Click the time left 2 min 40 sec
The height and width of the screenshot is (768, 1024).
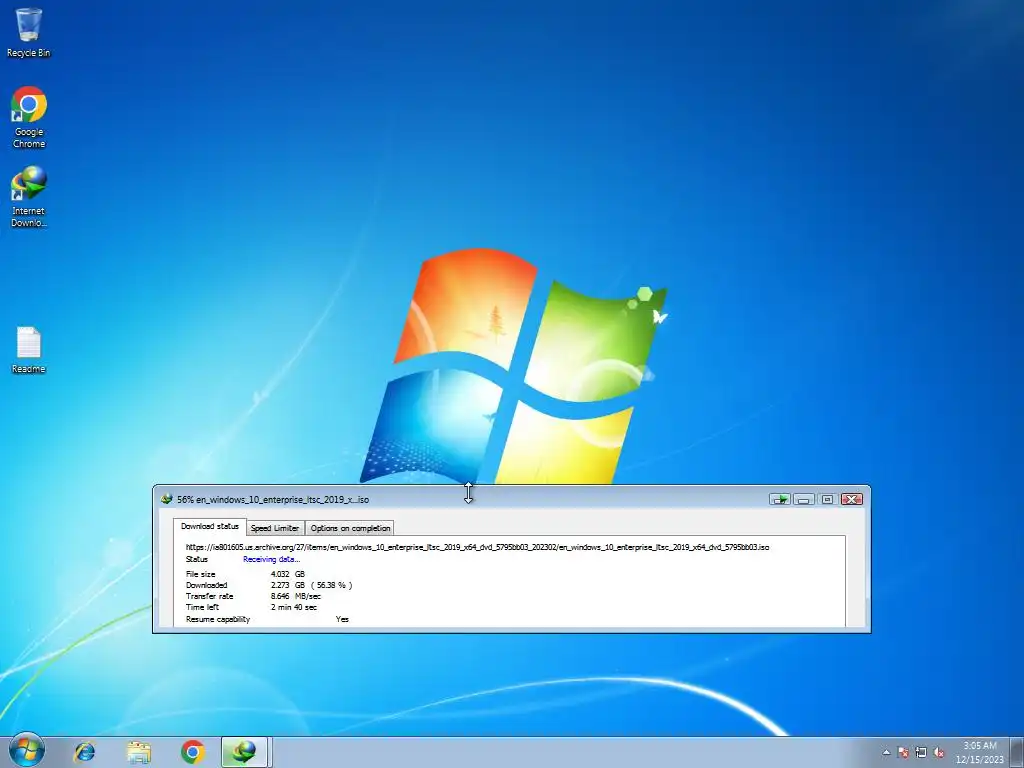pyautogui.click(x=294, y=607)
